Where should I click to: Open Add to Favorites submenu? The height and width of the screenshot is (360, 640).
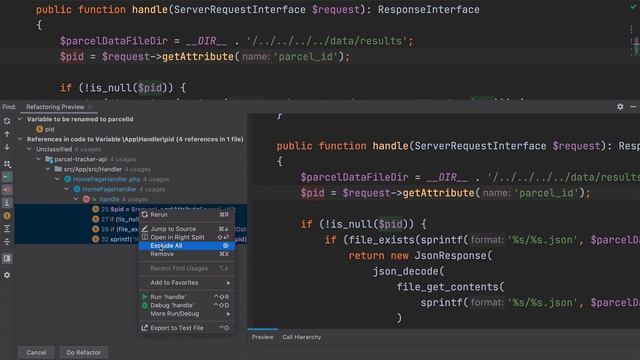[x=187, y=282]
